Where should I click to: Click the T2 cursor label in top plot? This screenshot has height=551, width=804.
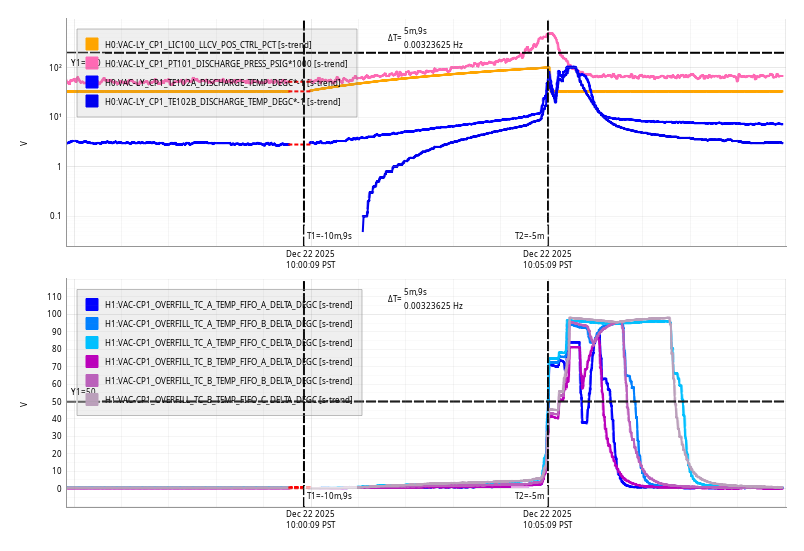(x=530, y=236)
